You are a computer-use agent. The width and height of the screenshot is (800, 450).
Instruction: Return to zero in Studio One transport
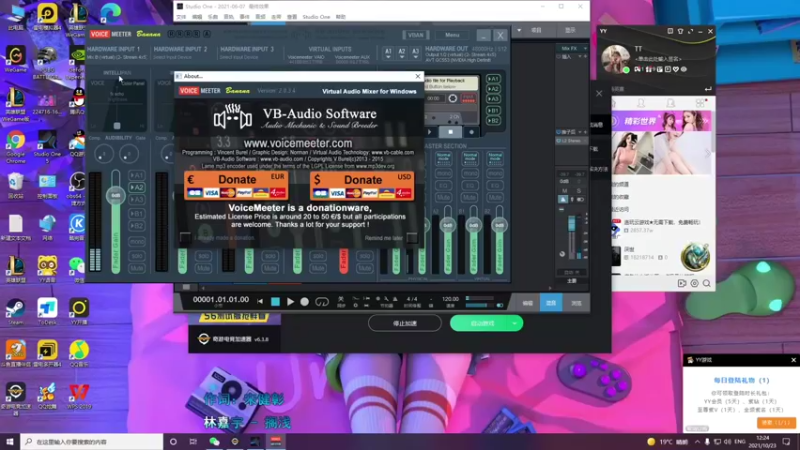[x=260, y=302]
